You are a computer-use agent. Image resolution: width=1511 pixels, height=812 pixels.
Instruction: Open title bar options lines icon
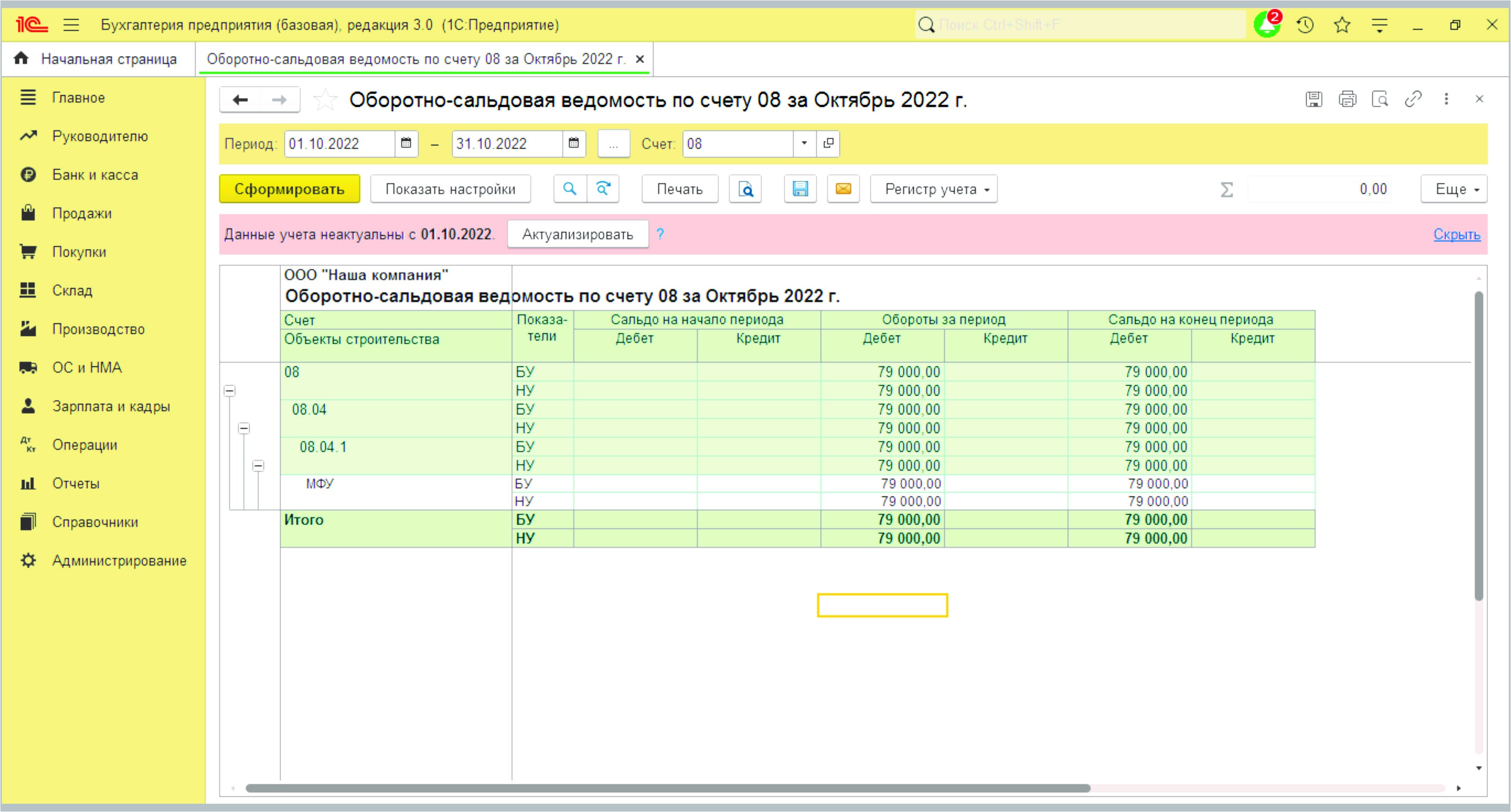(x=1380, y=25)
